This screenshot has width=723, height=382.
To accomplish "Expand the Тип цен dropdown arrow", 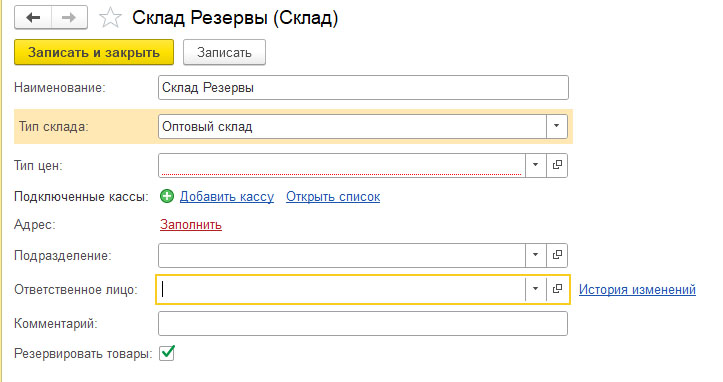I will [535, 165].
